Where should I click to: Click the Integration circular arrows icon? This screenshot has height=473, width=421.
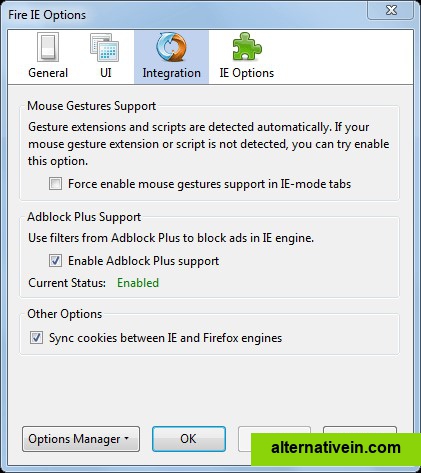click(x=171, y=47)
